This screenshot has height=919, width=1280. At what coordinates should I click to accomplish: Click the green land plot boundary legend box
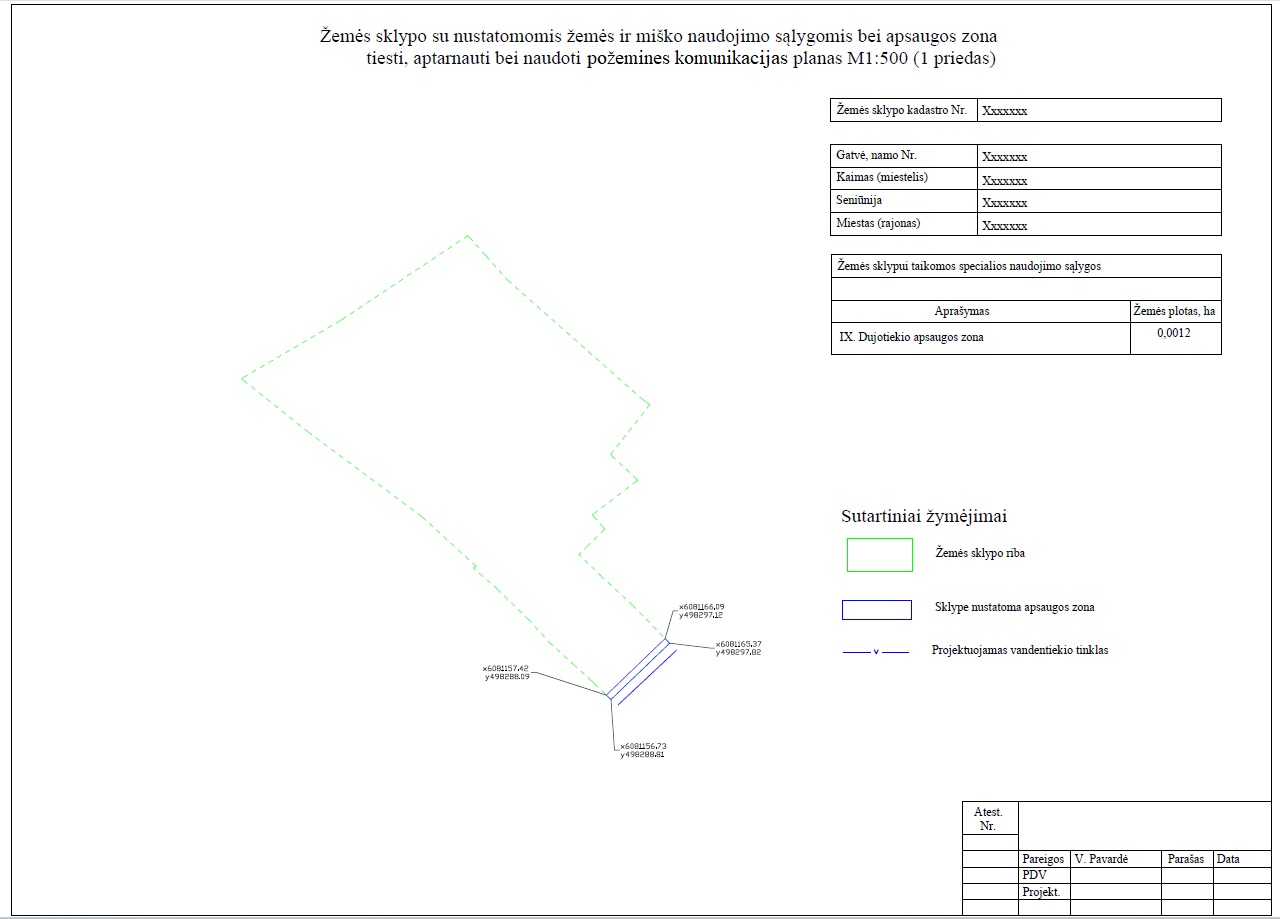pos(879,555)
